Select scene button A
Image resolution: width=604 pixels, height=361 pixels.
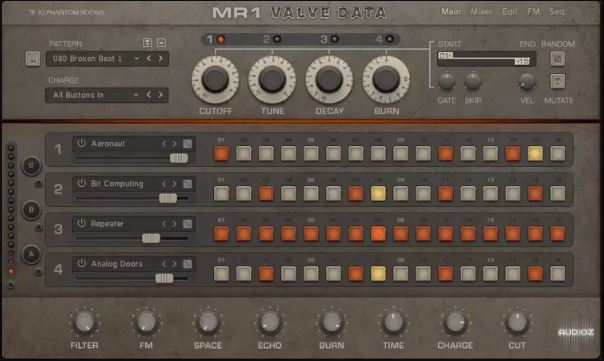tap(31, 254)
